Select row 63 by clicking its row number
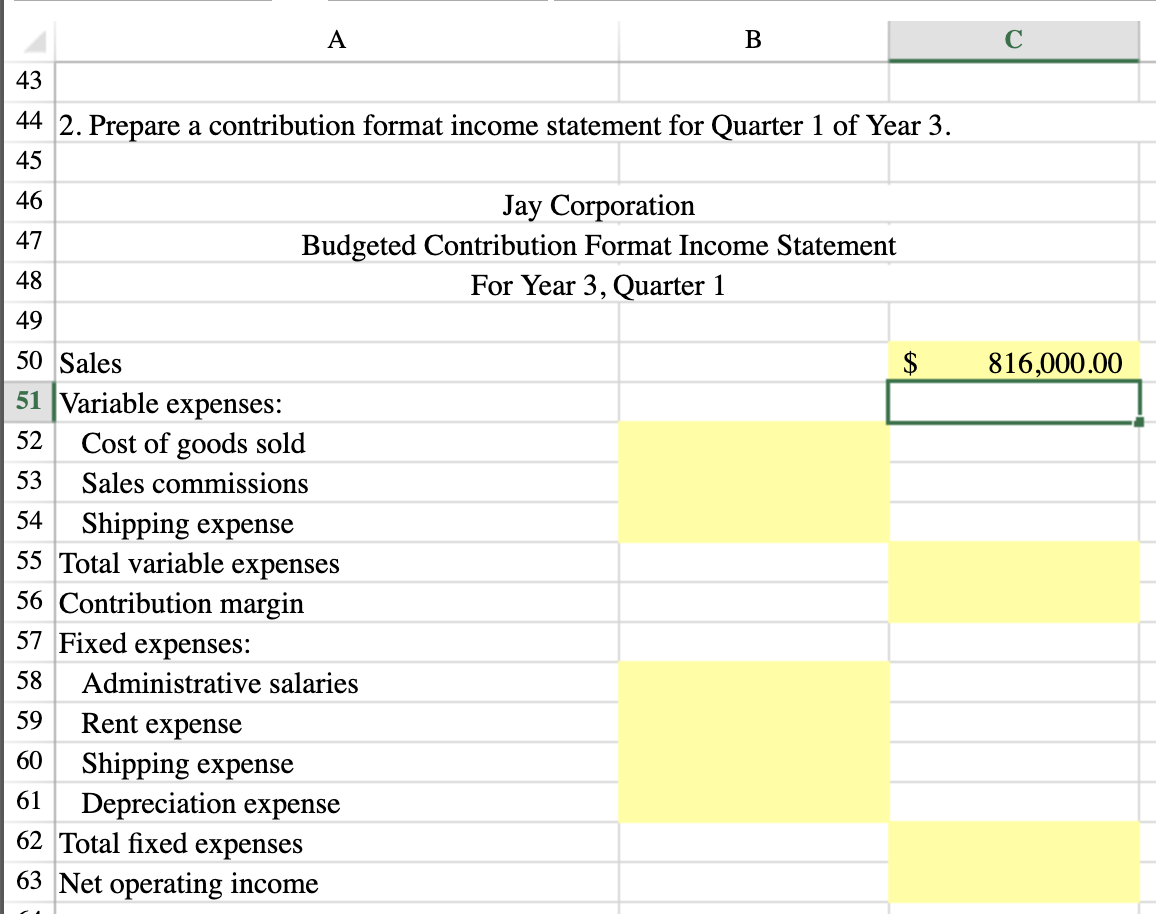The image size is (1156, 914). [28, 884]
